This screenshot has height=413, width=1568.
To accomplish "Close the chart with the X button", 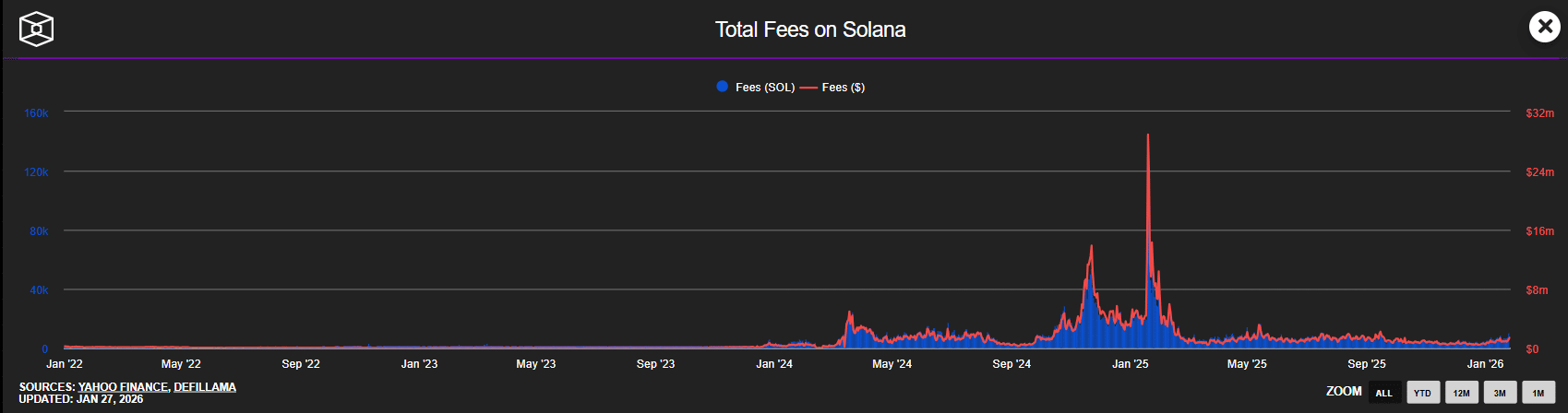I will pos(1544,27).
